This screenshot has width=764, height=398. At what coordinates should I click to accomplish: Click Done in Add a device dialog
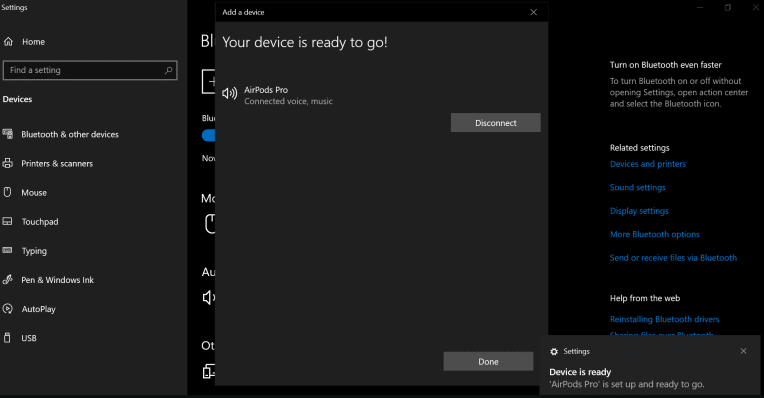point(488,361)
